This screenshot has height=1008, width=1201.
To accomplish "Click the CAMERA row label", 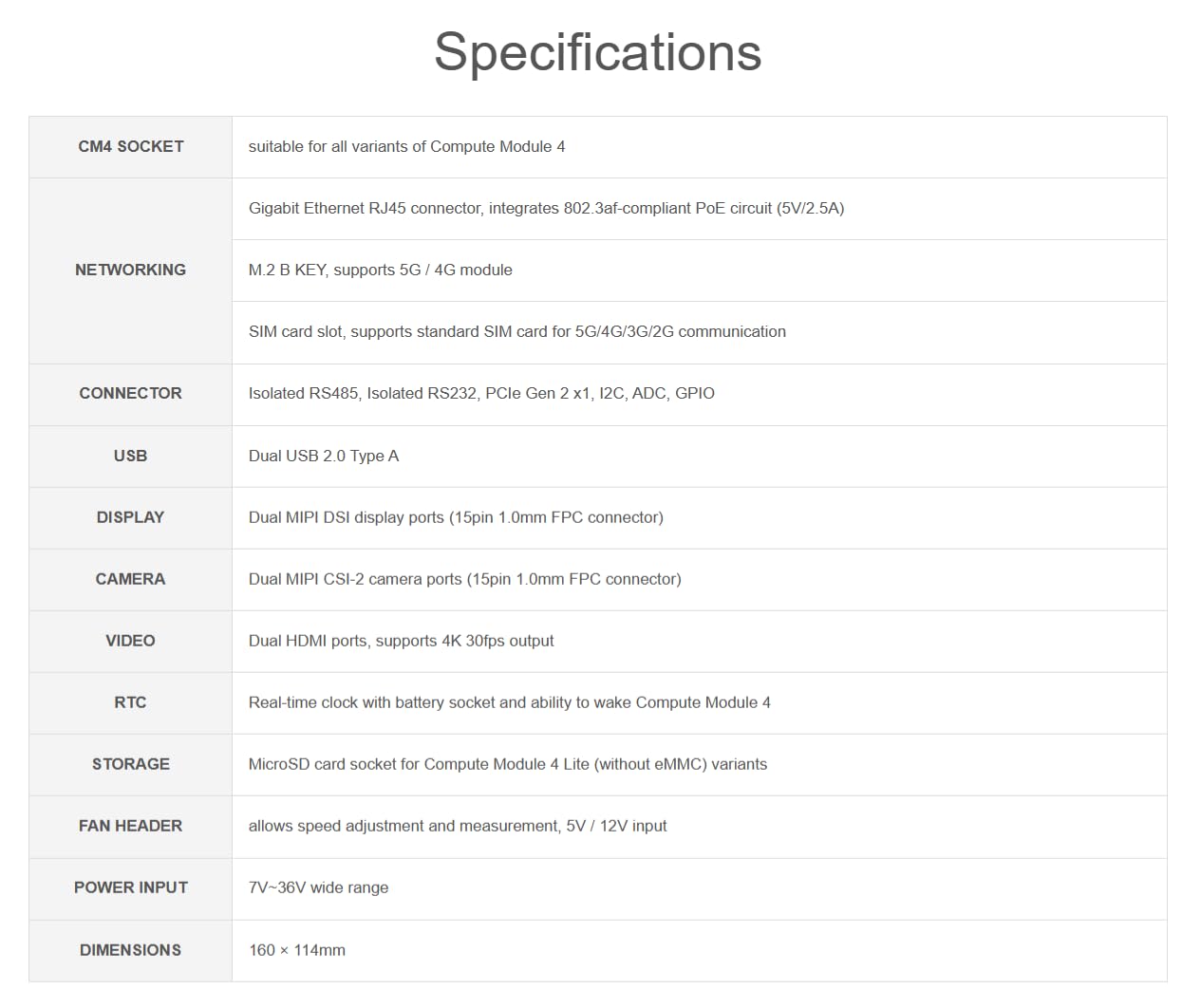I will click(131, 579).
